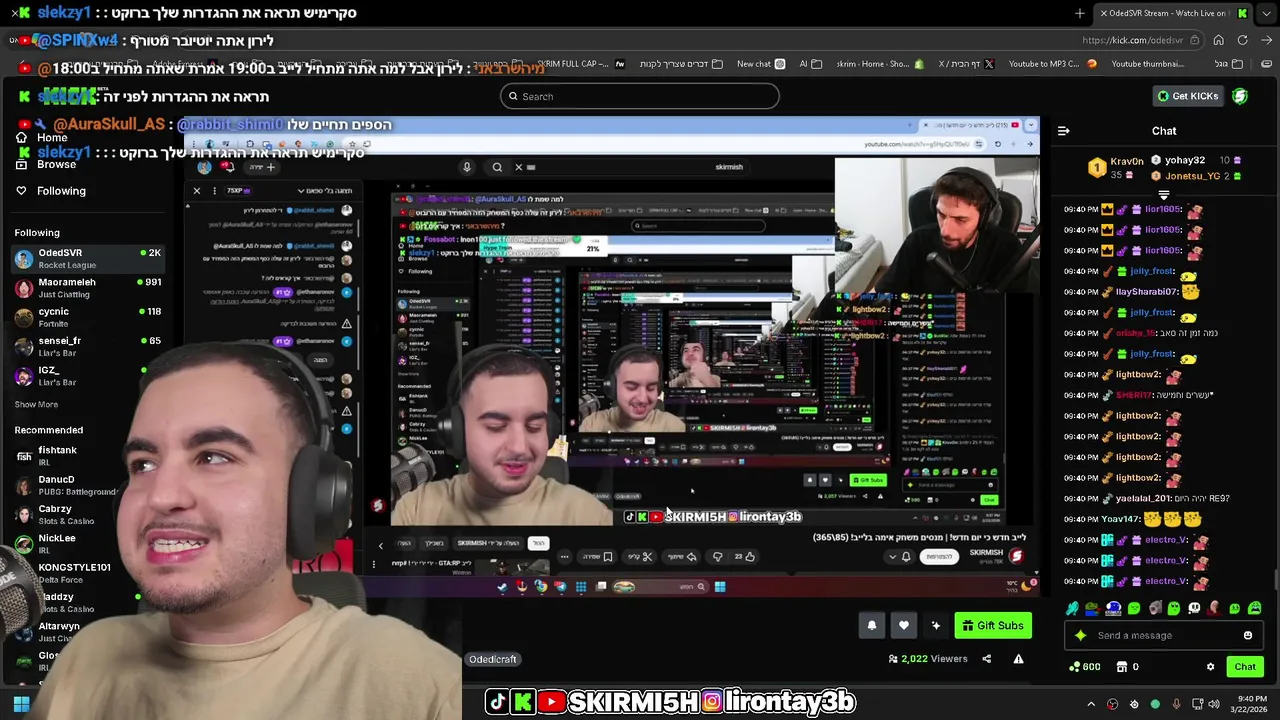Follow the channel with the heart icon
This screenshot has width=1280, height=720.
click(x=903, y=626)
